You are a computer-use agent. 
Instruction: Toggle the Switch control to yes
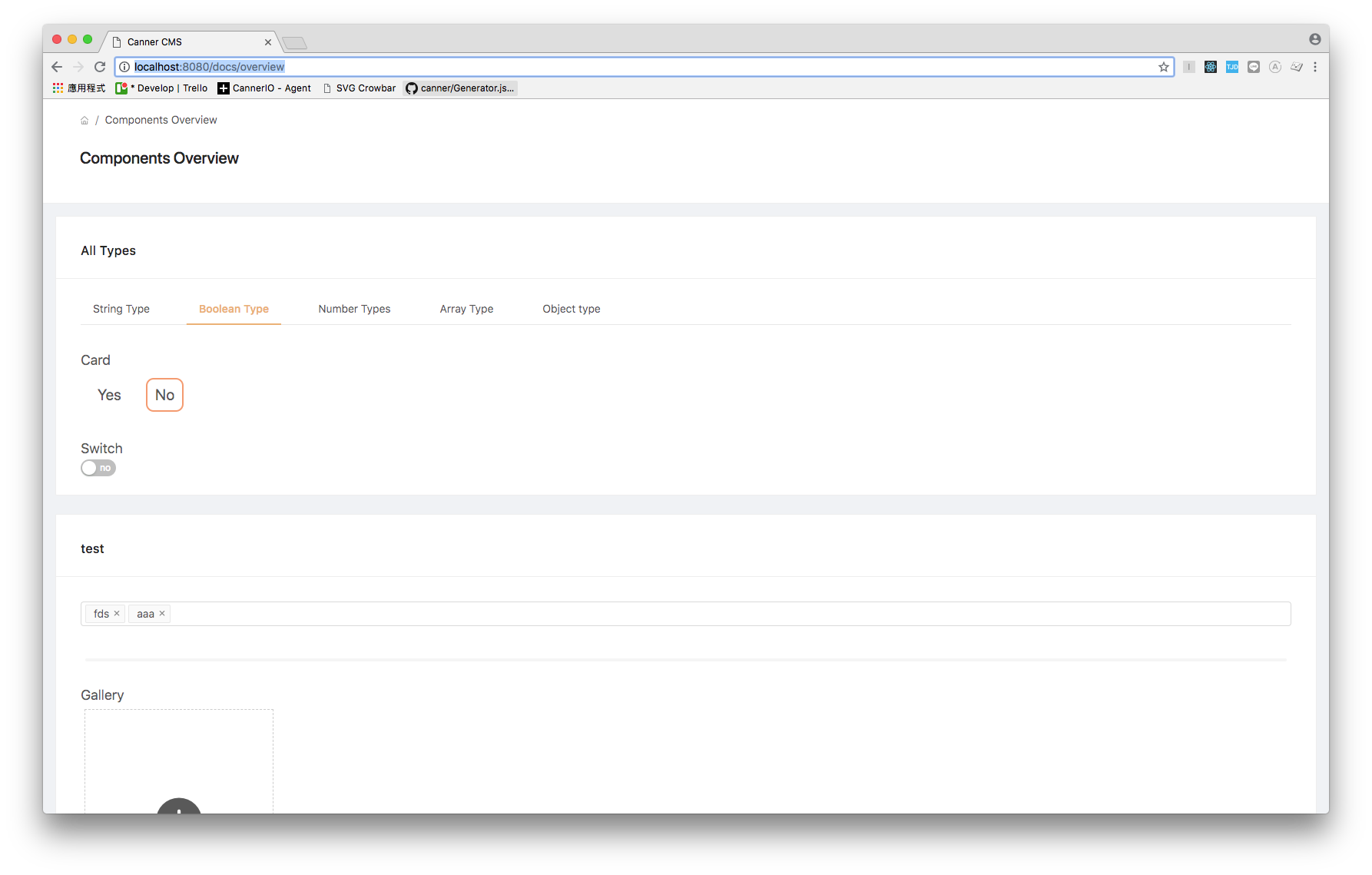coord(98,468)
